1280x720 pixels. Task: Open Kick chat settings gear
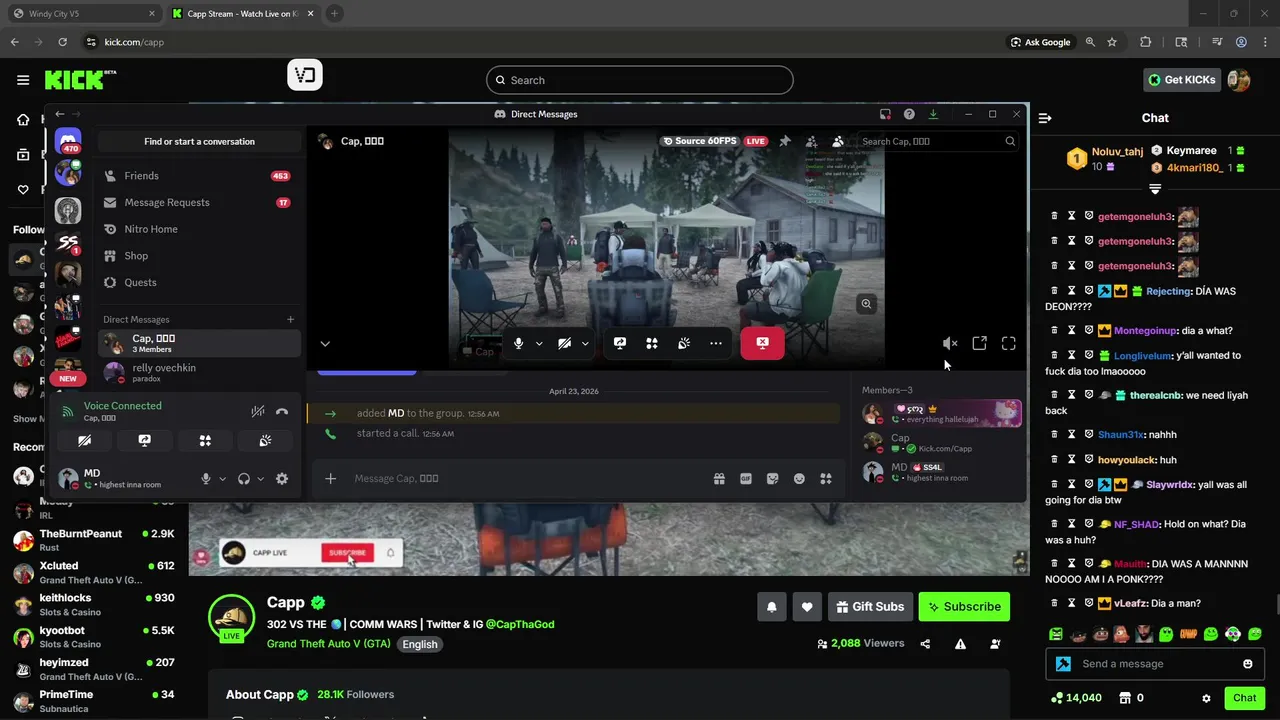click(1206, 698)
